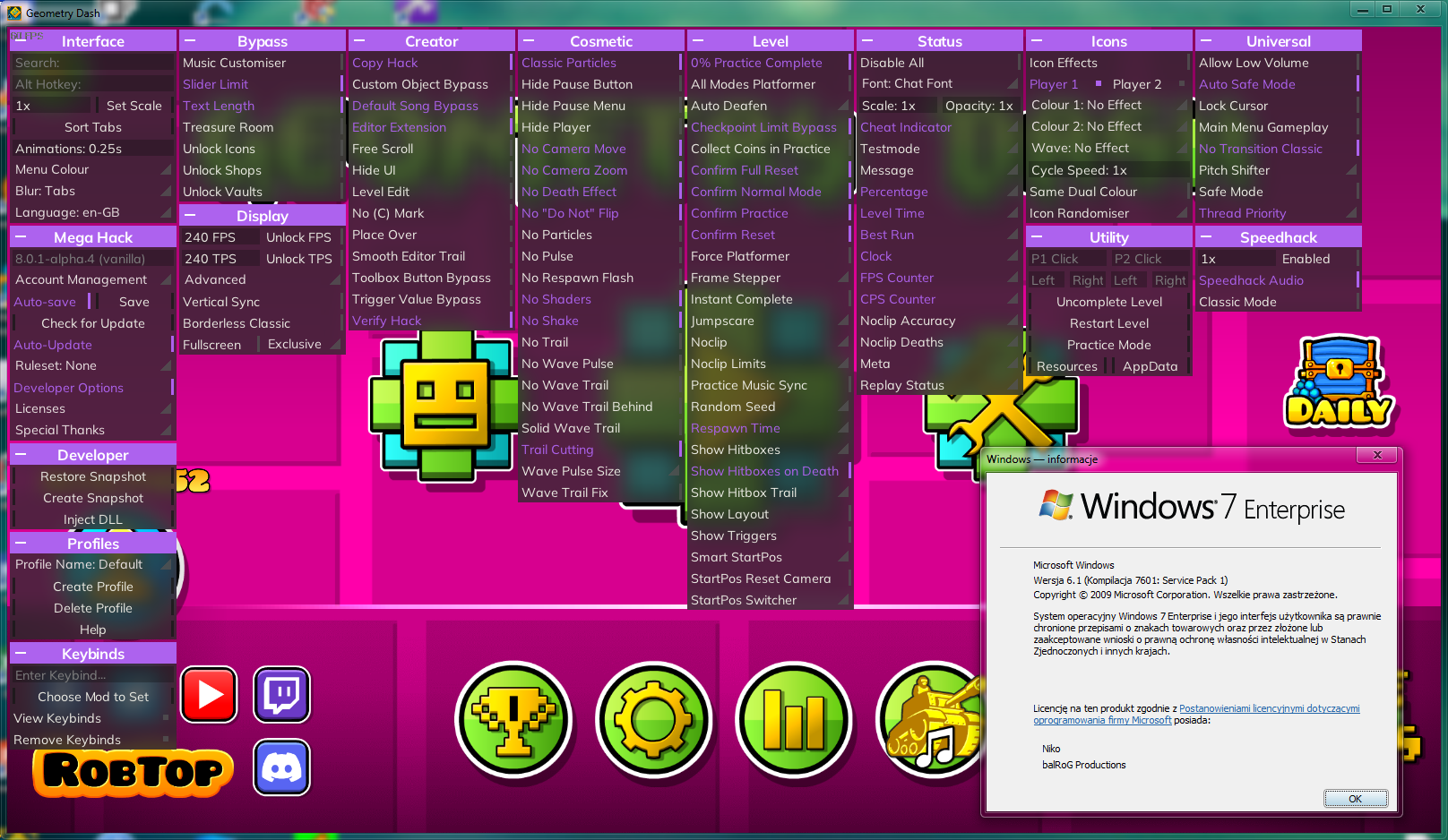The width and height of the screenshot is (1448, 840).
Task: Focus the Enter Keybind field
Action: 92,675
